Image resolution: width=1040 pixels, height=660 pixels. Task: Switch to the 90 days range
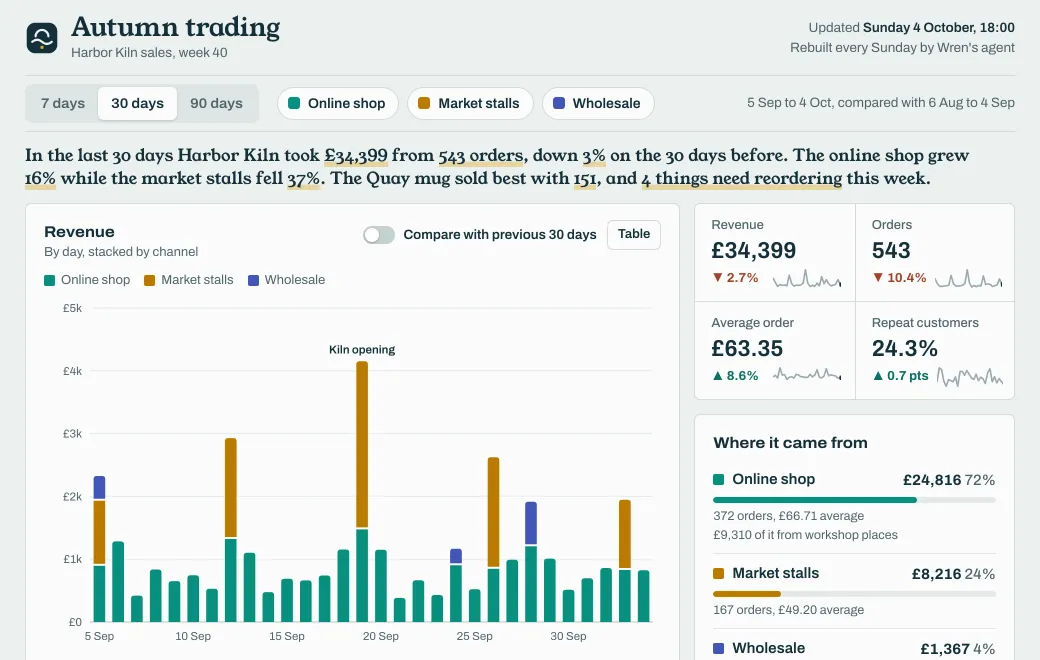coord(216,103)
